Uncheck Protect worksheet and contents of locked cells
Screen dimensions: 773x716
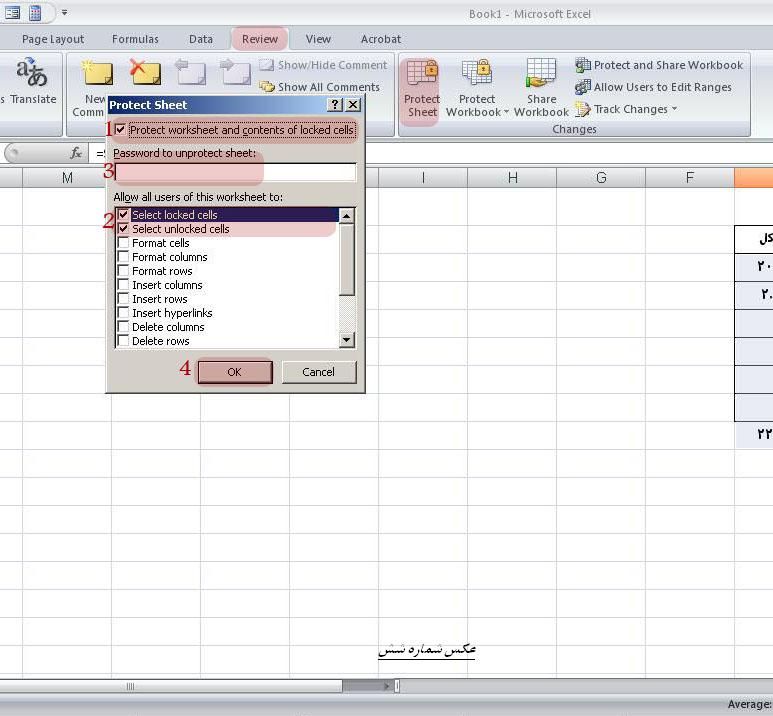coord(120,130)
